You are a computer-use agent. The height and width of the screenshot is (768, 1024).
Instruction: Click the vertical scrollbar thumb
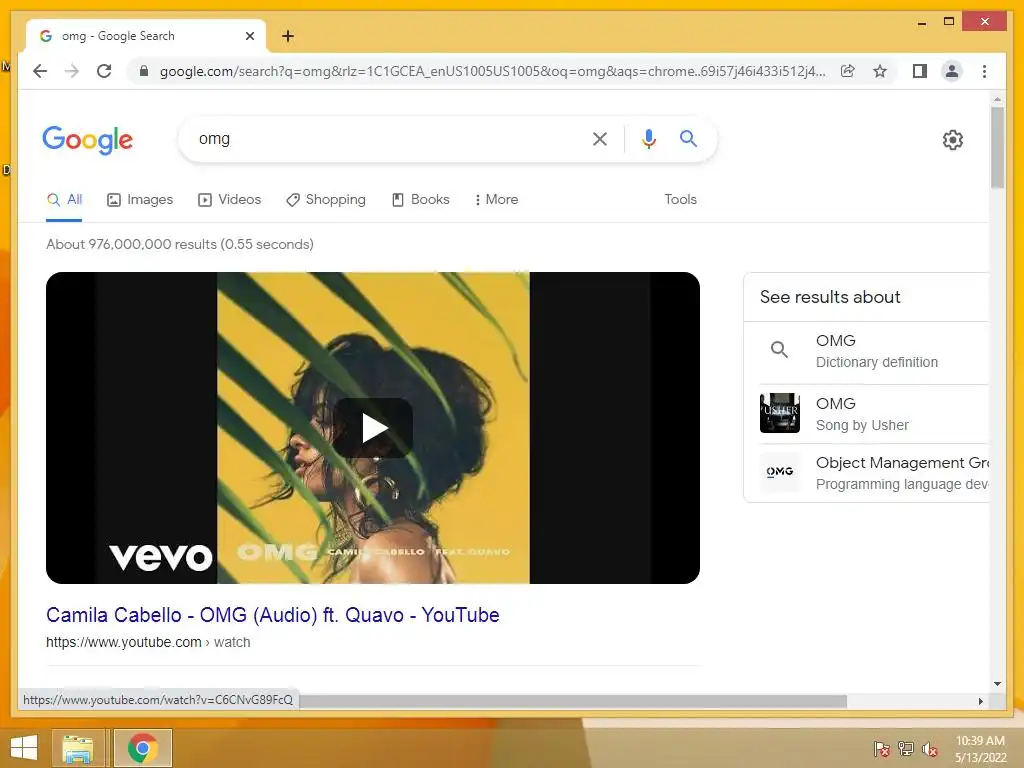point(997,147)
